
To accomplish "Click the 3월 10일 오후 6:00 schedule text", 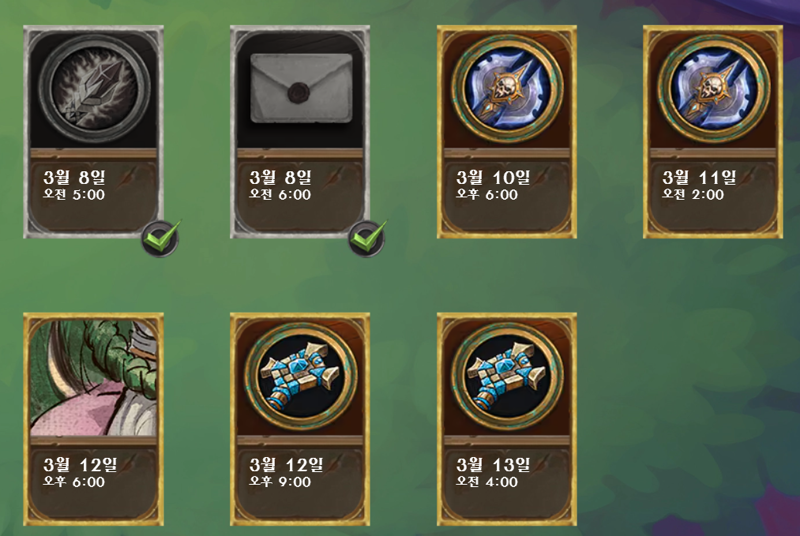I will click(493, 185).
